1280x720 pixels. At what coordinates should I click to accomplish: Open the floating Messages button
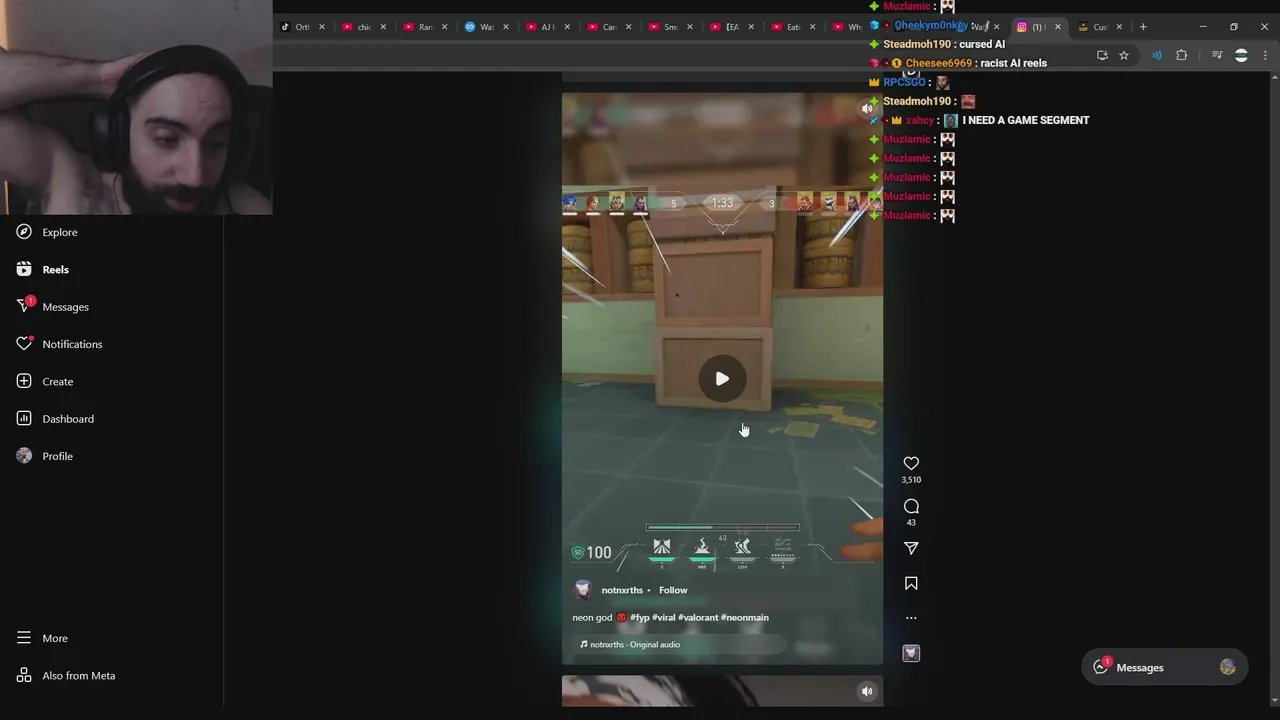pos(1165,668)
